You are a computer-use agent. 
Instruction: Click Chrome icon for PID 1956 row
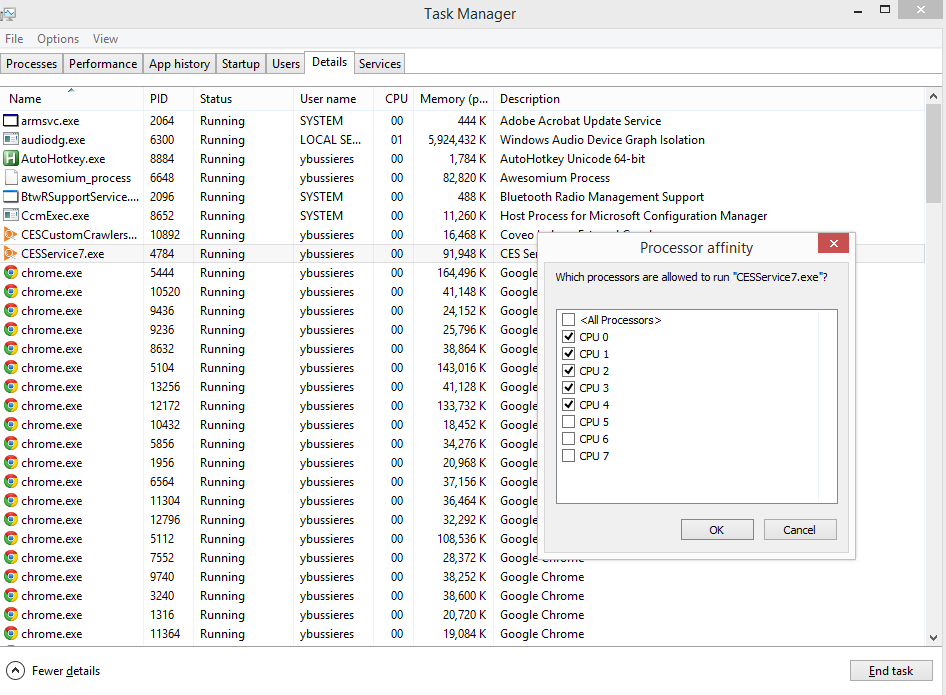click(x=11, y=462)
